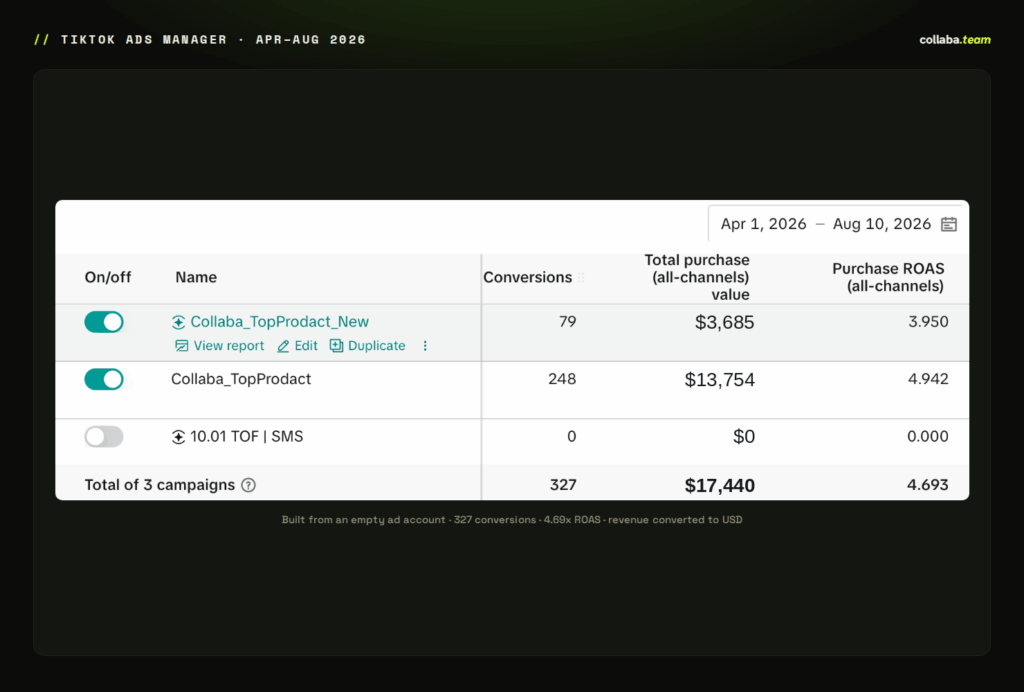Sort by Purchase ROAS (all-channels) header

pyautogui.click(x=888, y=277)
